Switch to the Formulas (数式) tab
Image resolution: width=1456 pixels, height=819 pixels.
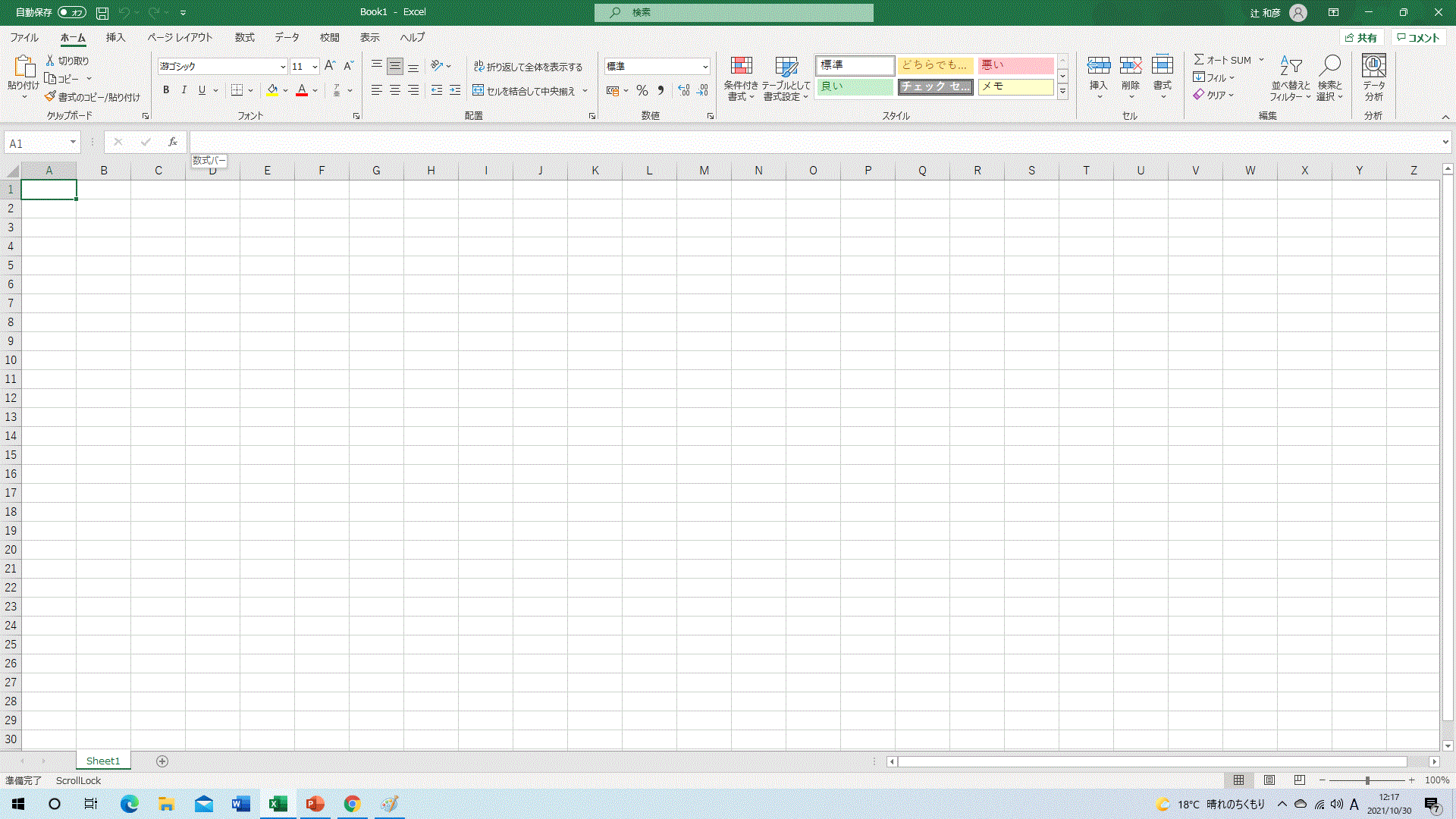[x=244, y=37]
